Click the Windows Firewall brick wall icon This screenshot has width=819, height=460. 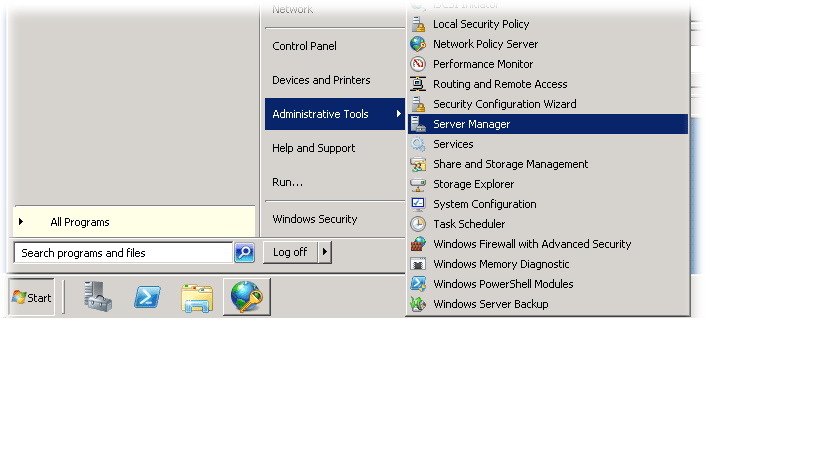(418, 244)
